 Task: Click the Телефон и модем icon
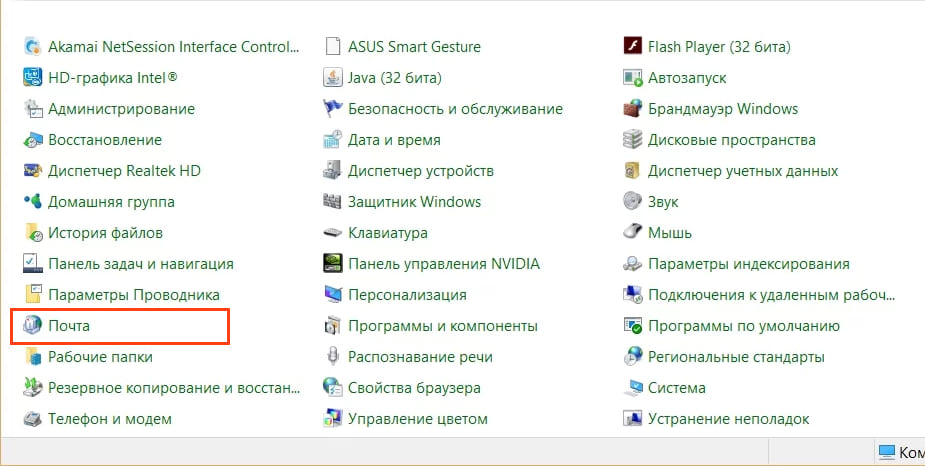(x=32, y=419)
